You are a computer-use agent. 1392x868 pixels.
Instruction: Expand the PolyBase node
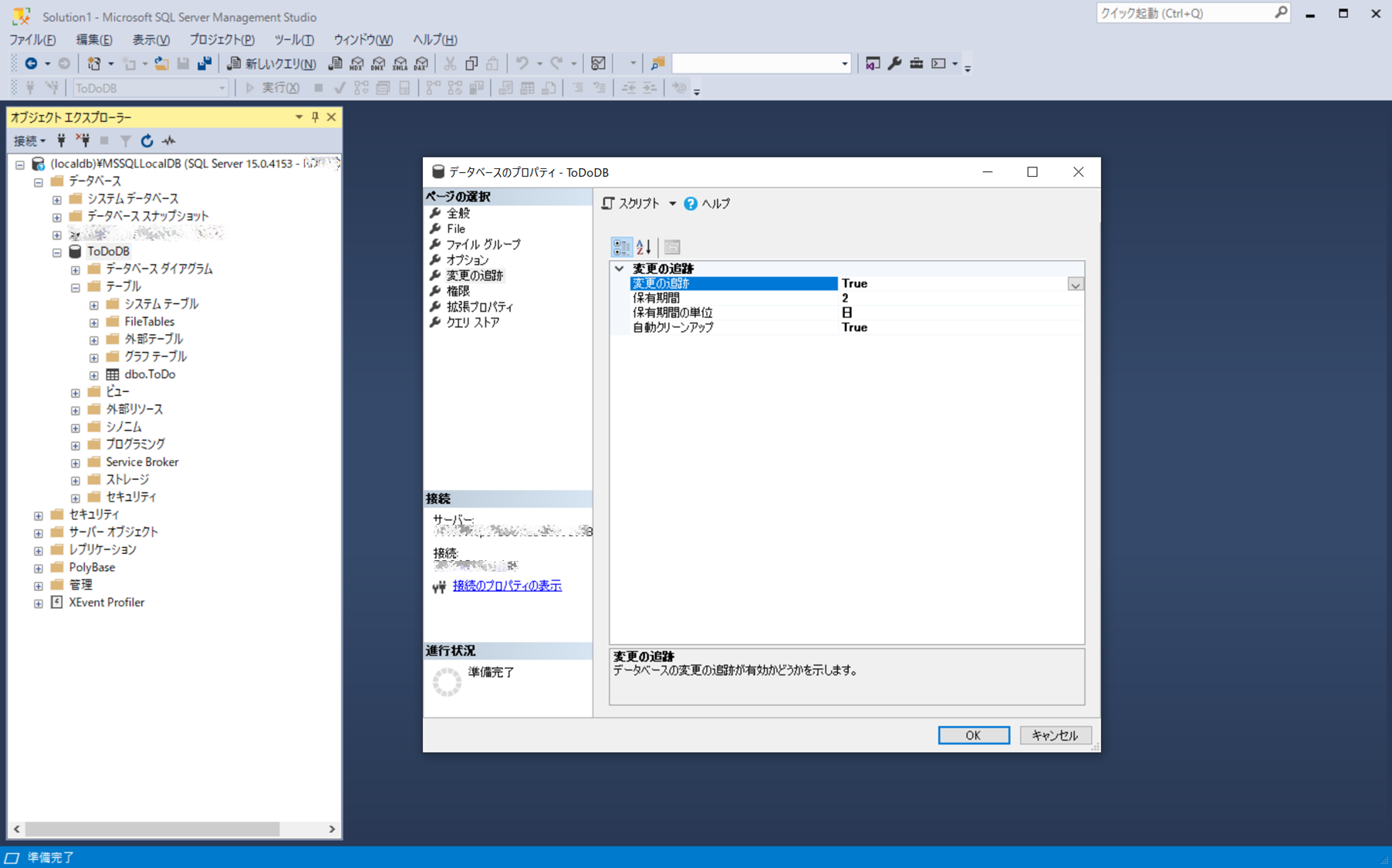coord(39,568)
